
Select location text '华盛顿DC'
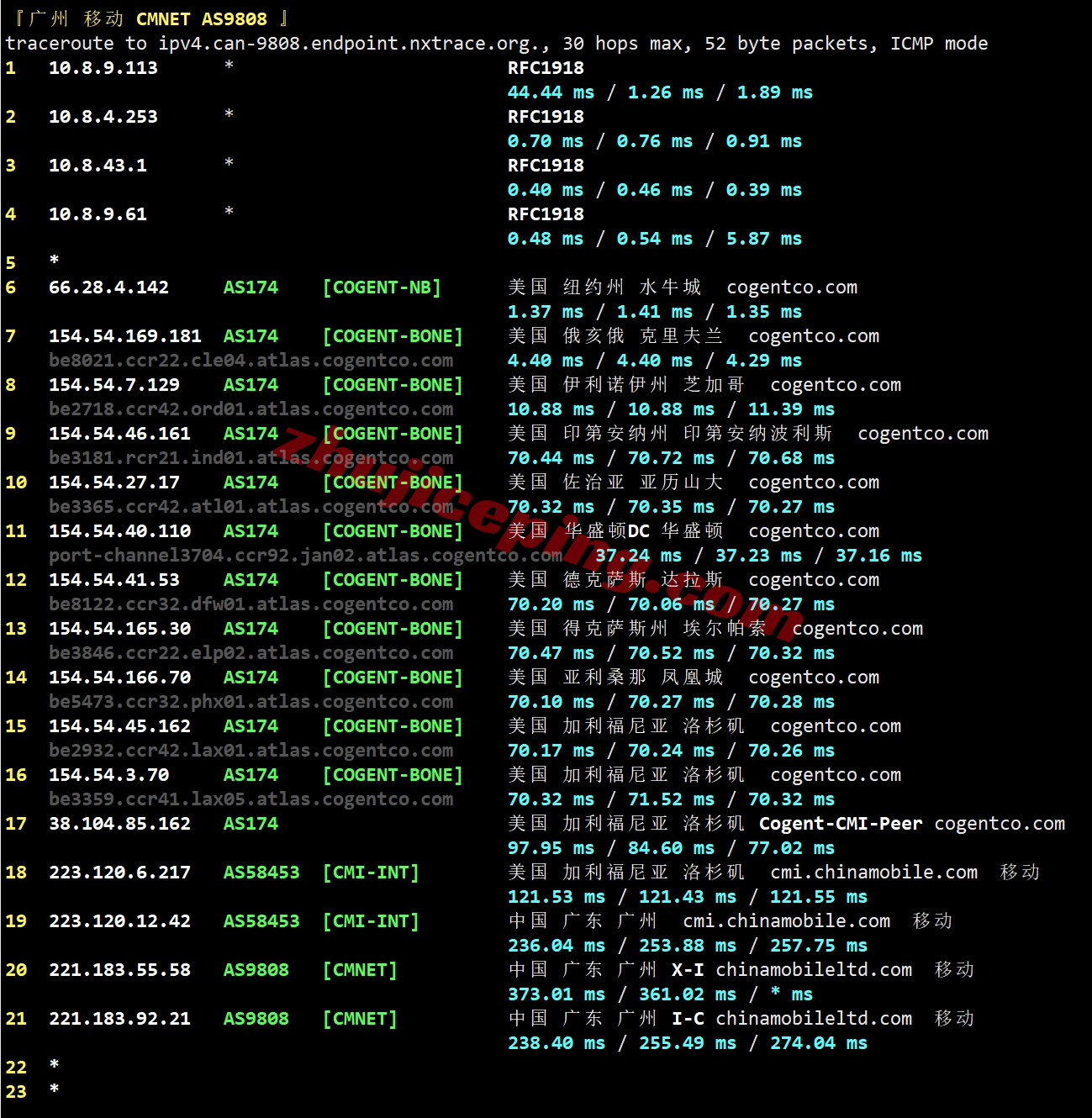click(x=607, y=531)
